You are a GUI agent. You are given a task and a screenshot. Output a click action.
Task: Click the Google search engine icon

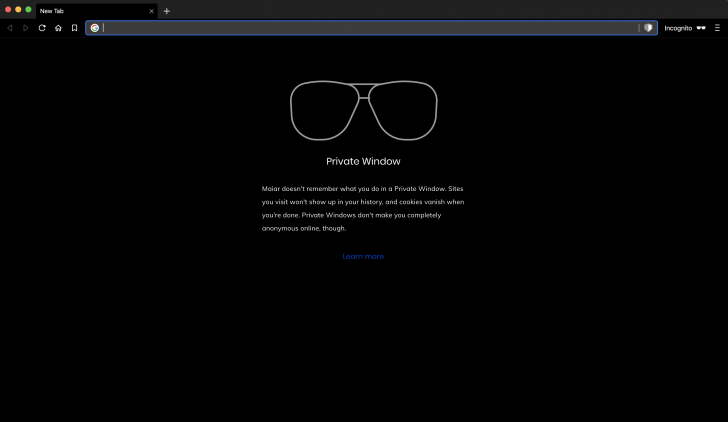(x=95, y=28)
